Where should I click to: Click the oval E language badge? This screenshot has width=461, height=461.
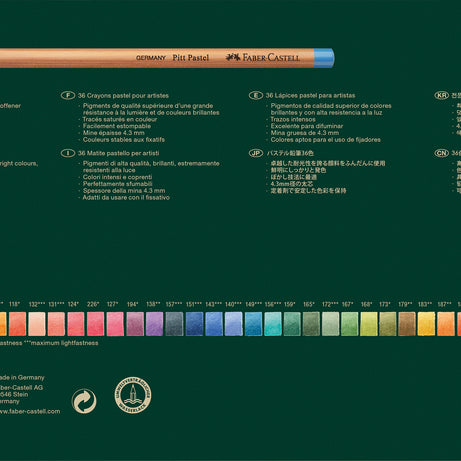(x=256, y=96)
